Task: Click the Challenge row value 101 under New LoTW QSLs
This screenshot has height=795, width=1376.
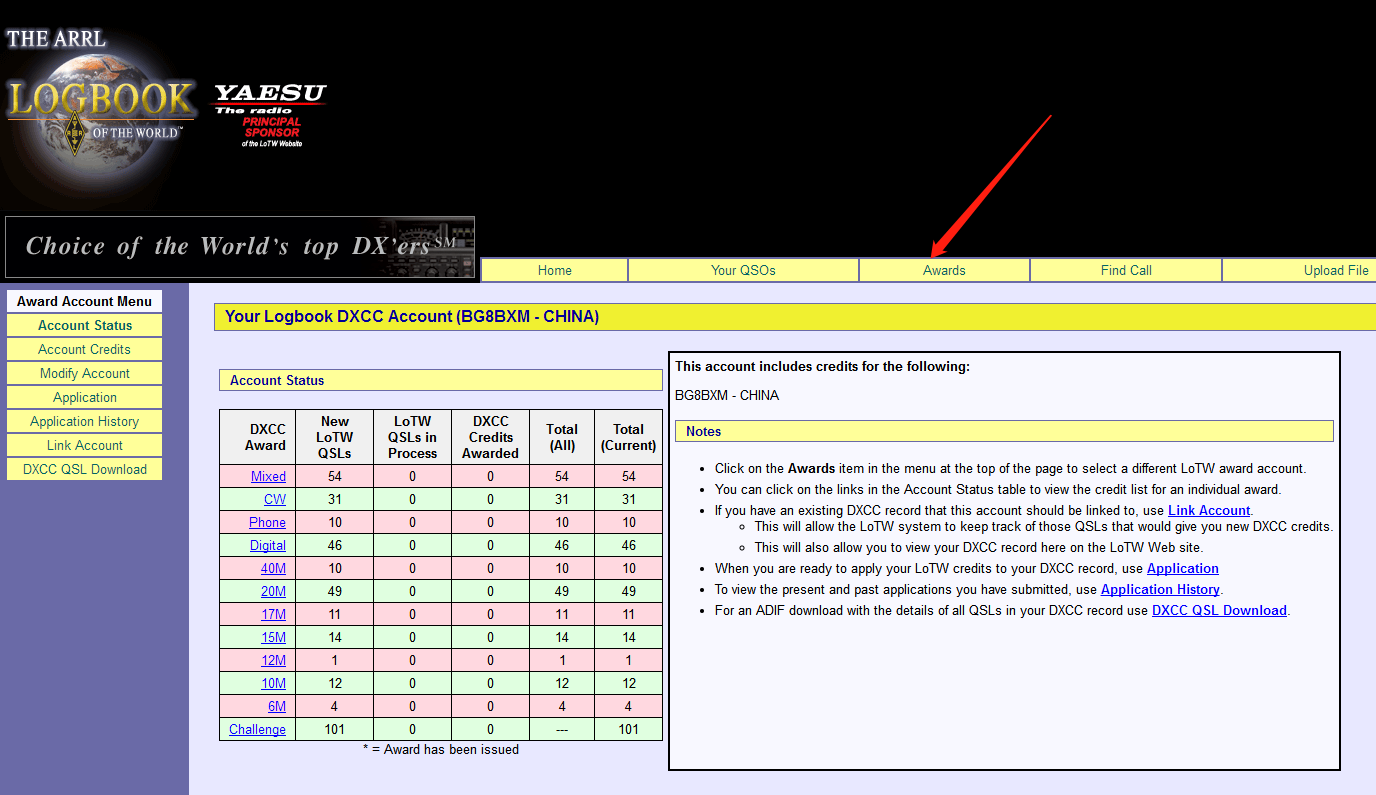Action: [x=335, y=730]
